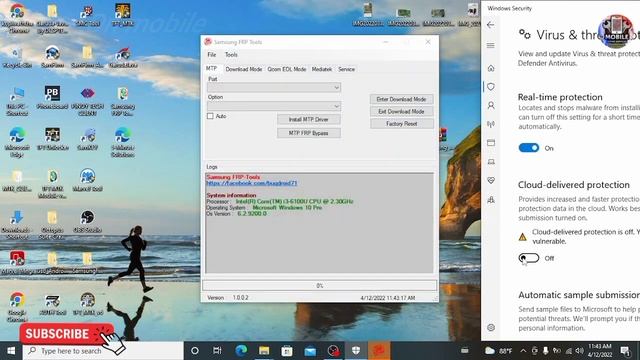Click the Os Version line in Logs

[236, 213]
